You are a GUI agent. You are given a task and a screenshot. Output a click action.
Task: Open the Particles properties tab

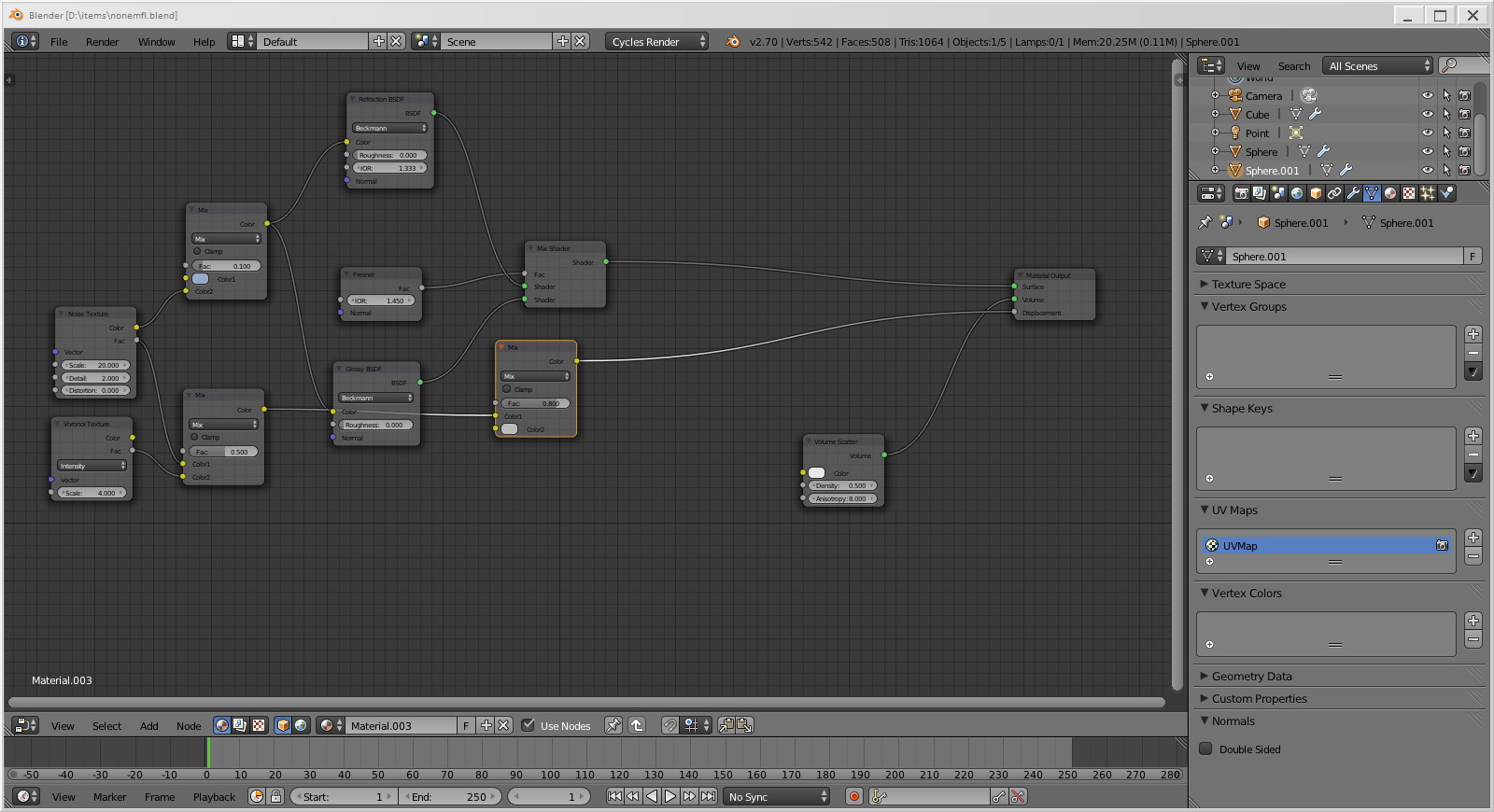click(1428, 193)
